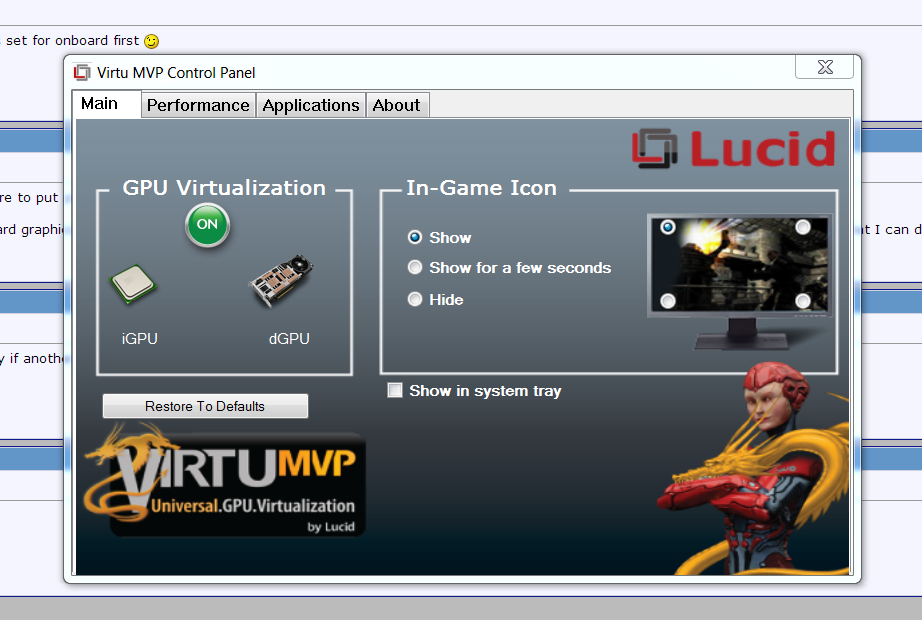Click the Virtu MVP Control Panel title text
This screenshot has width=922, height=620.
point(176,73)
